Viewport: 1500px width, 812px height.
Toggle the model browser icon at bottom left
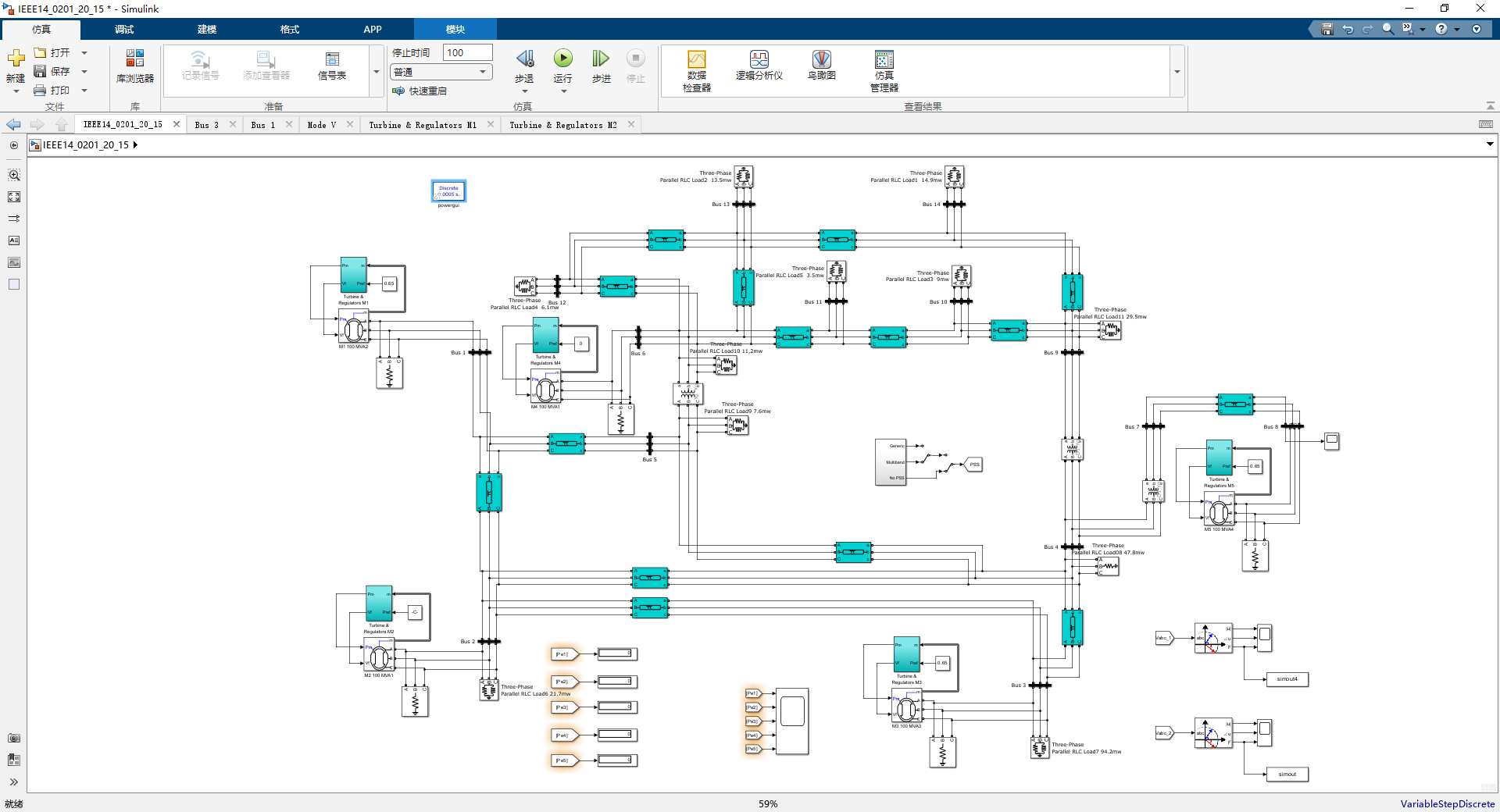point(14,760)
